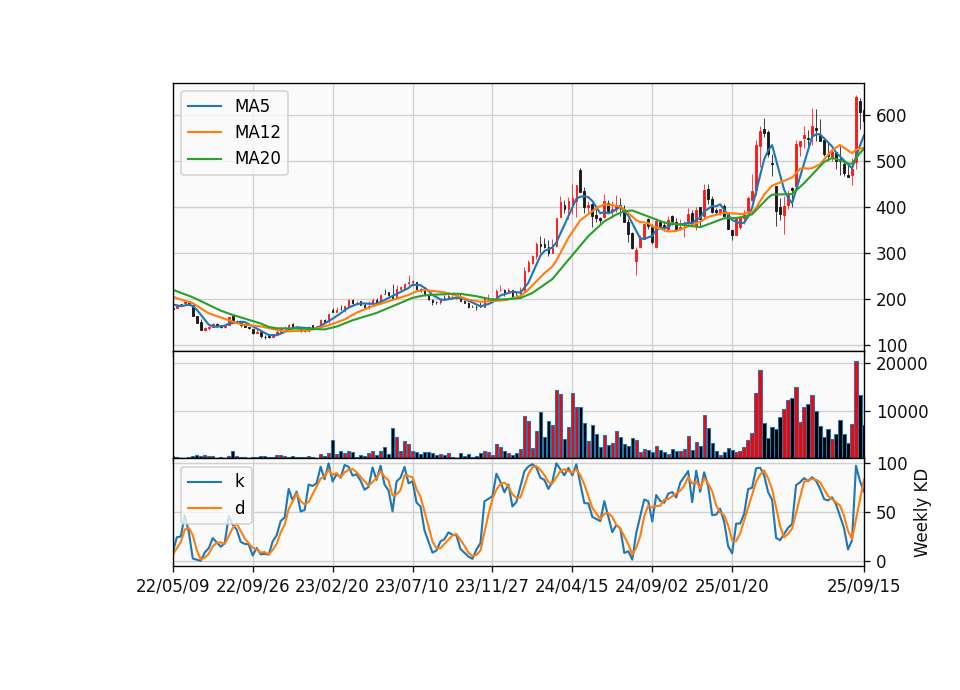The width and height of the screenshot is (960, 690).
Task: Click the MA5 legend label
Action: click(252, 106)
